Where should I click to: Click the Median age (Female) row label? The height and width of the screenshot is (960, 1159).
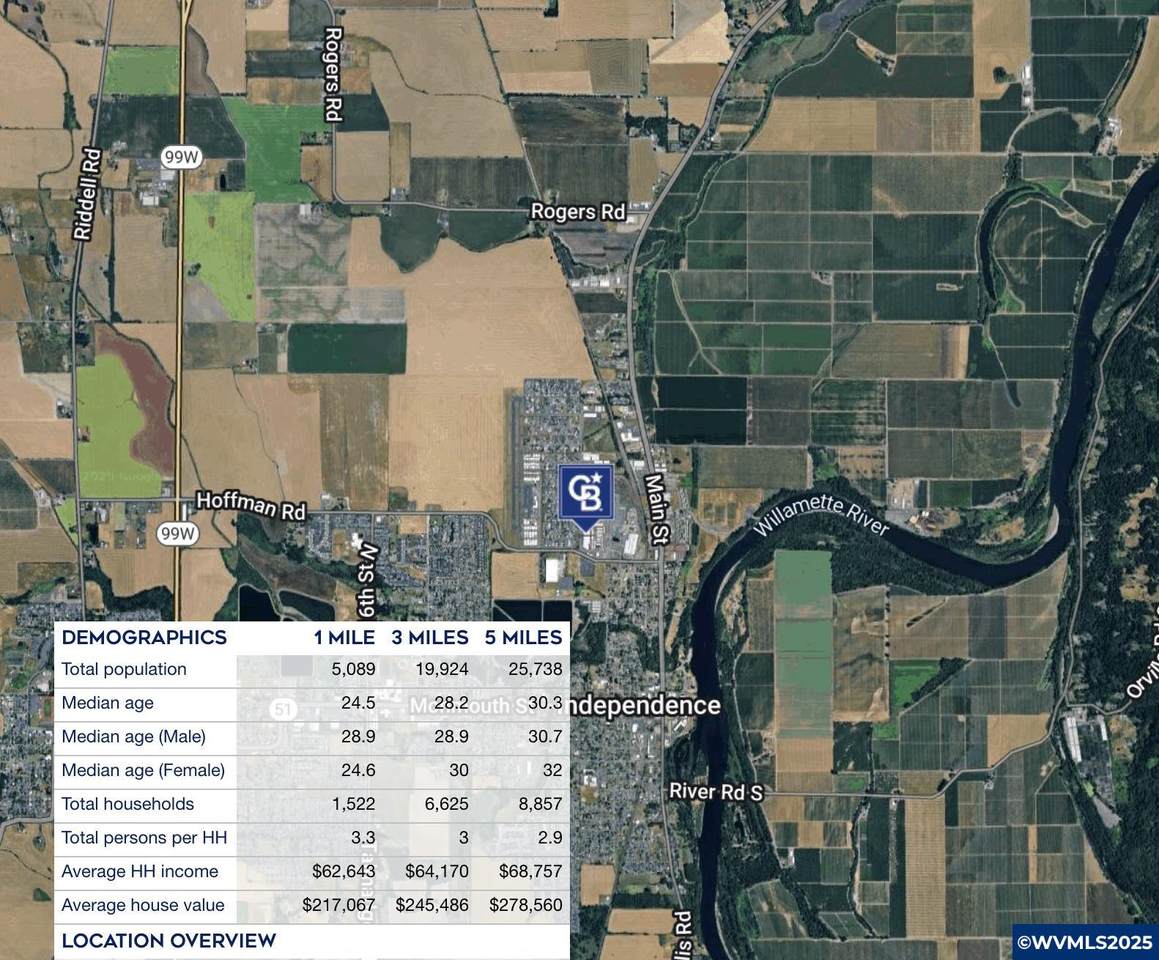click(143, 770)
